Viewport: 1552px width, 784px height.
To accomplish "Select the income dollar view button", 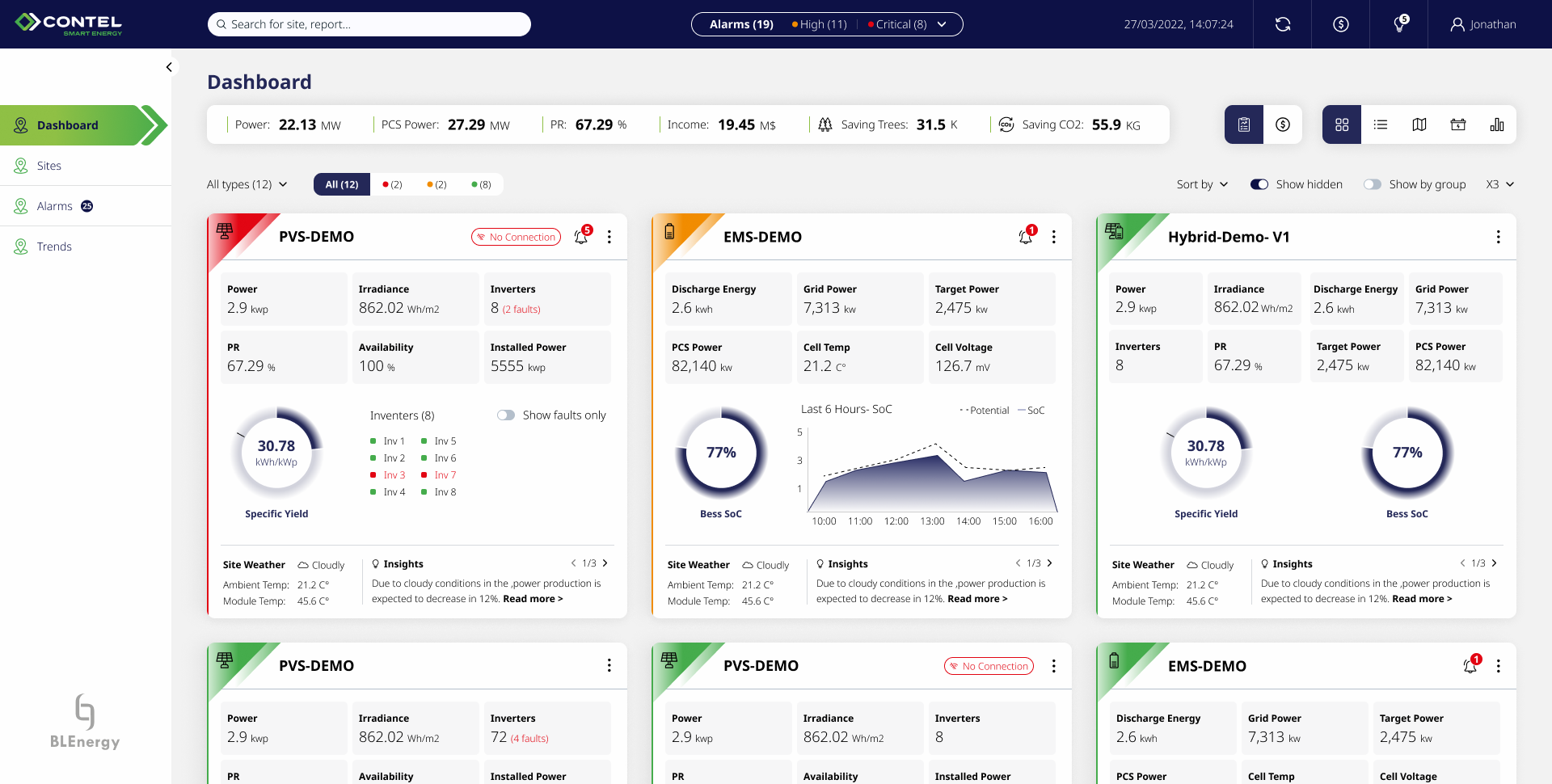I will [x=1283, y=124].
